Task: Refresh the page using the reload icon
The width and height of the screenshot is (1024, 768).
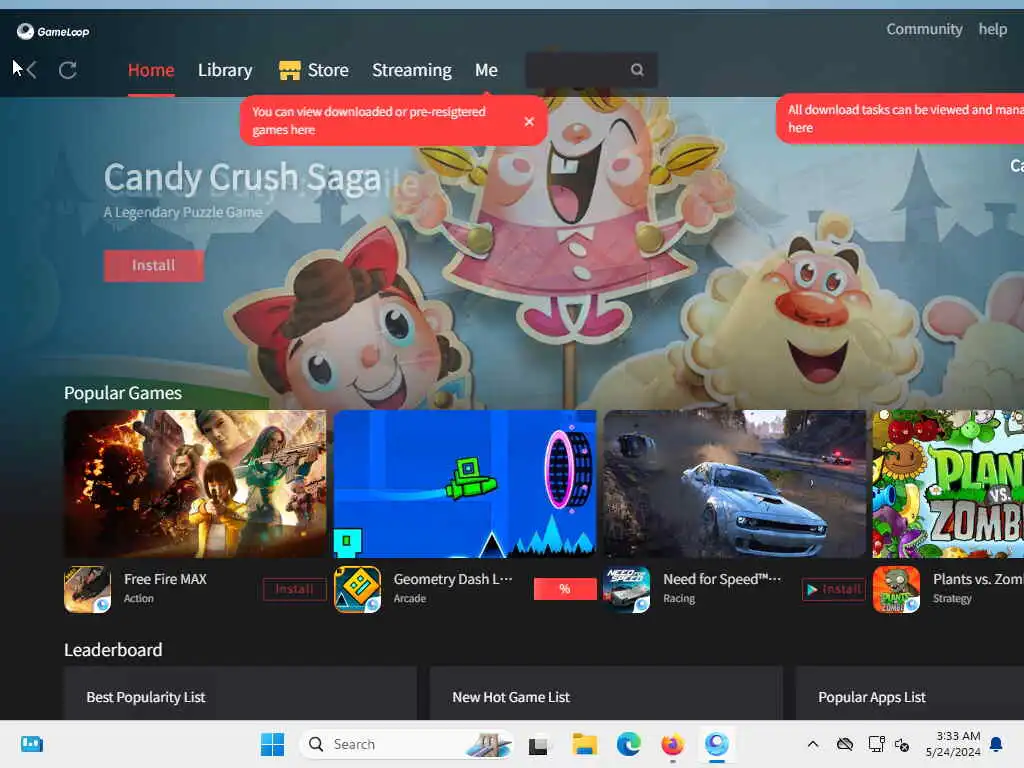Action: pos(68,70)
